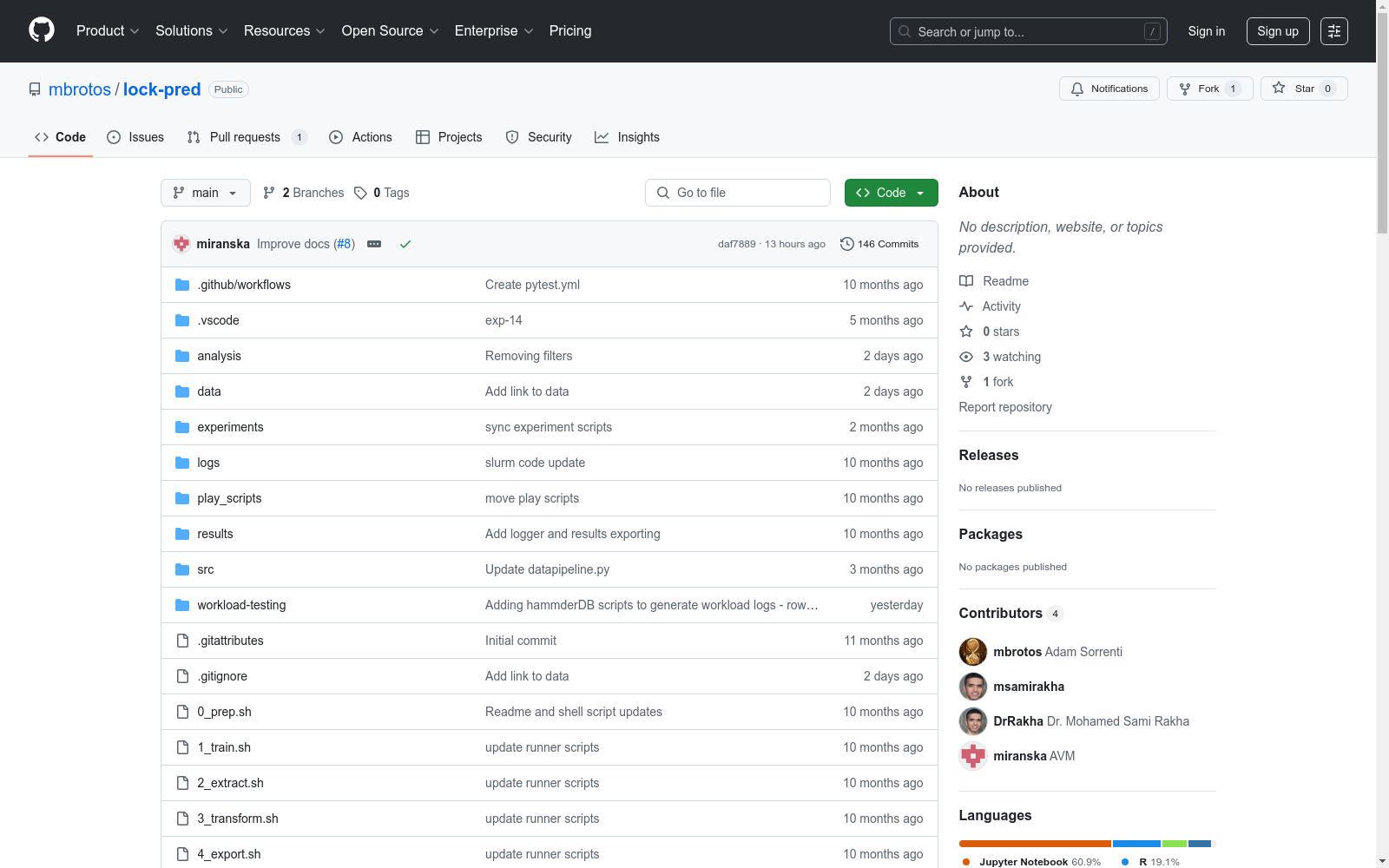View the 3 watching list
This screenshot has width=1389, height=868.
point(1000,357)
